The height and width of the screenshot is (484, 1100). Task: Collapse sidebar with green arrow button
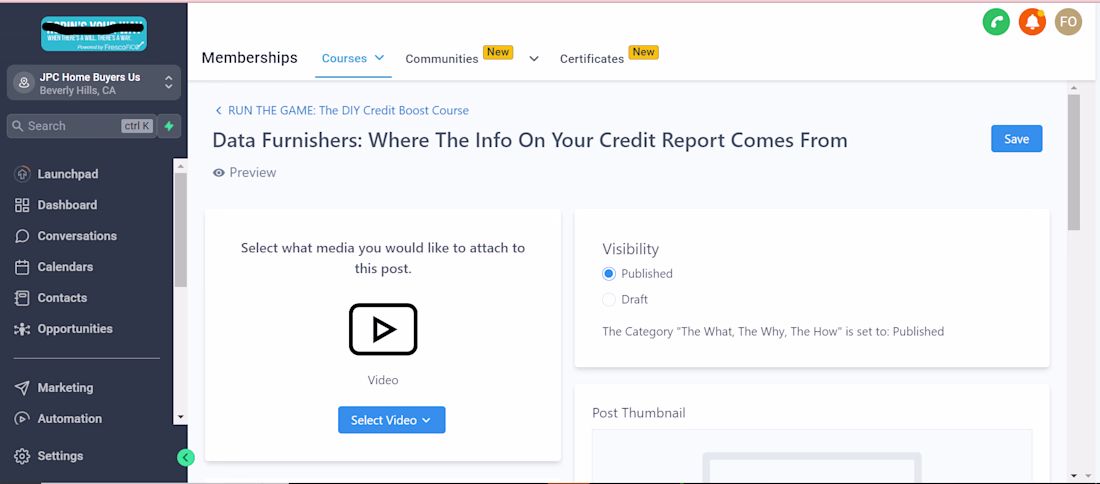[x=185, y=457]
